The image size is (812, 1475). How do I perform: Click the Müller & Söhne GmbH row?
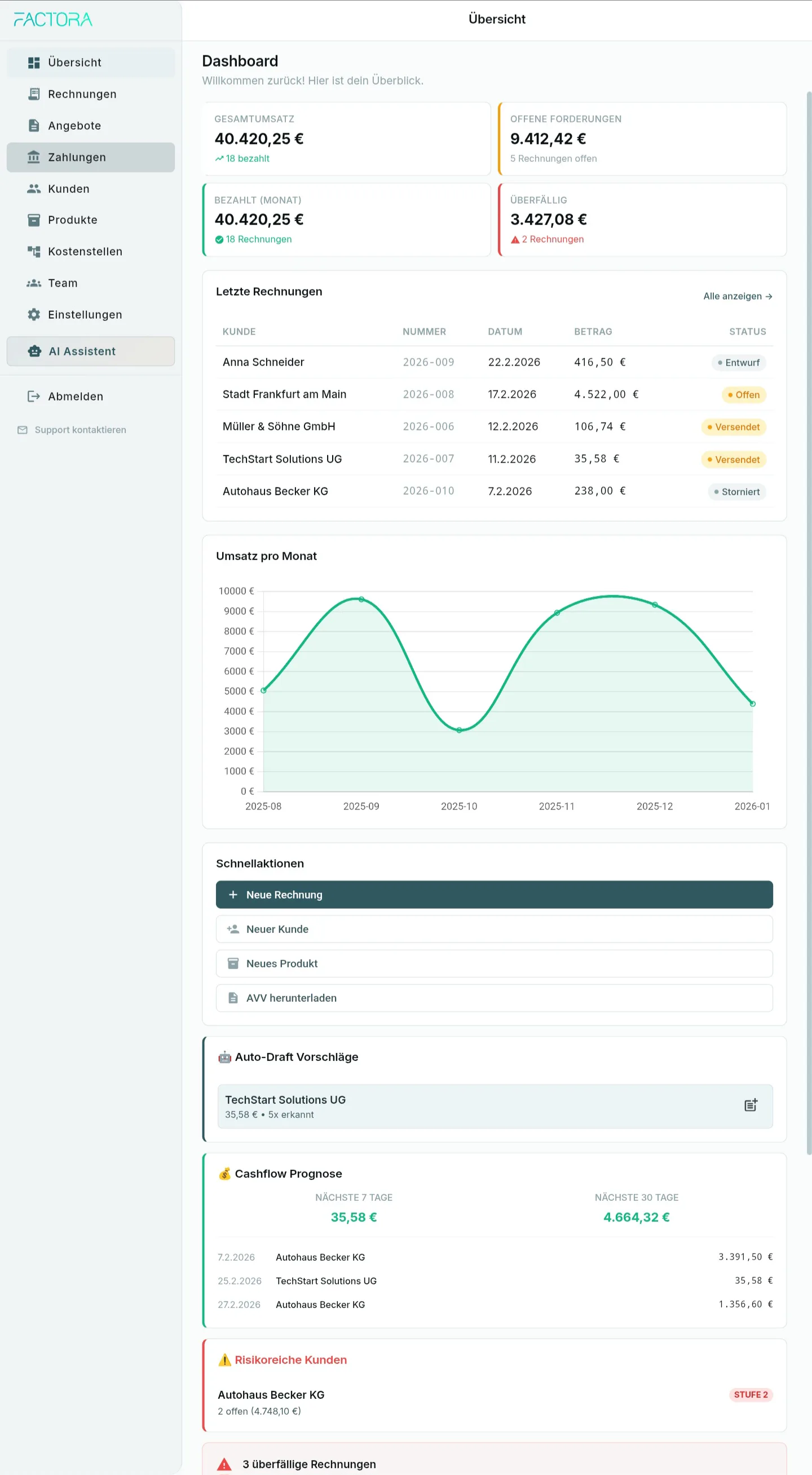[x=494, y=426]
